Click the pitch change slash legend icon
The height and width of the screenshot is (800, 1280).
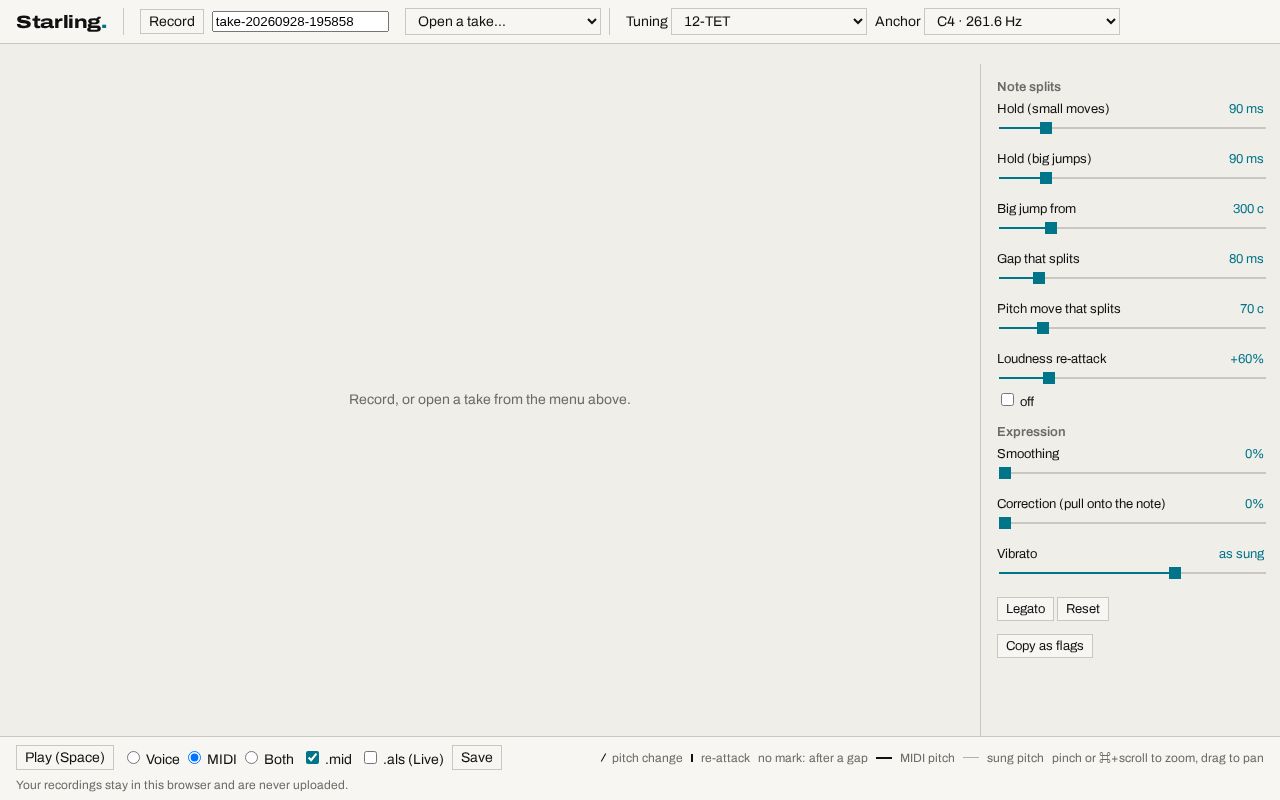603,758
